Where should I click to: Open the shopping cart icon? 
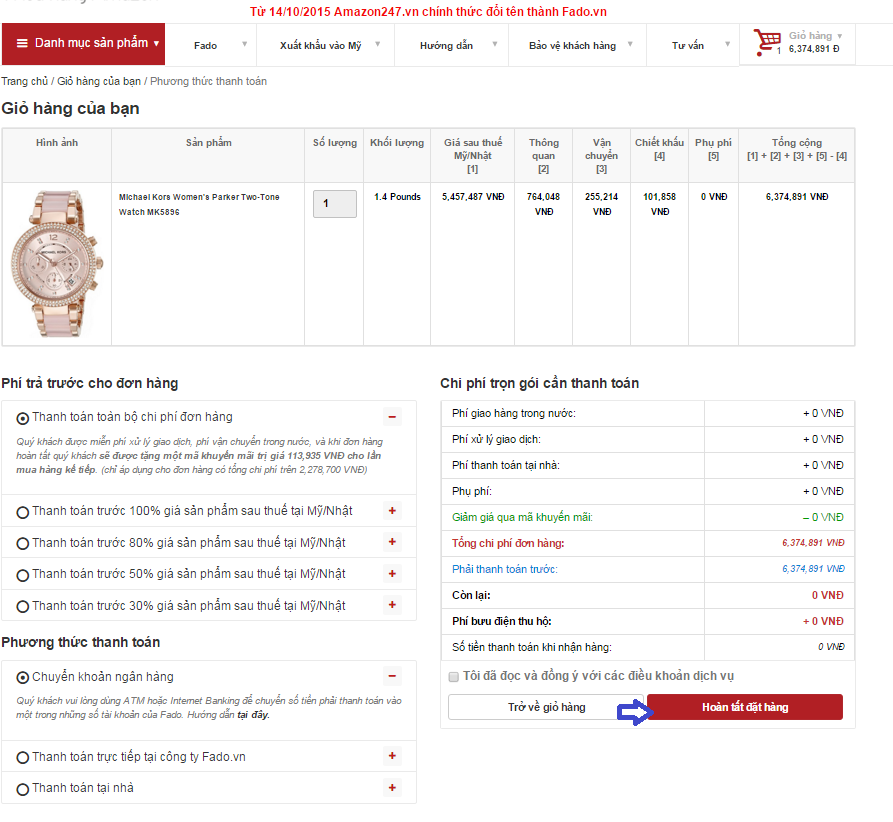(x=767, y=42)
